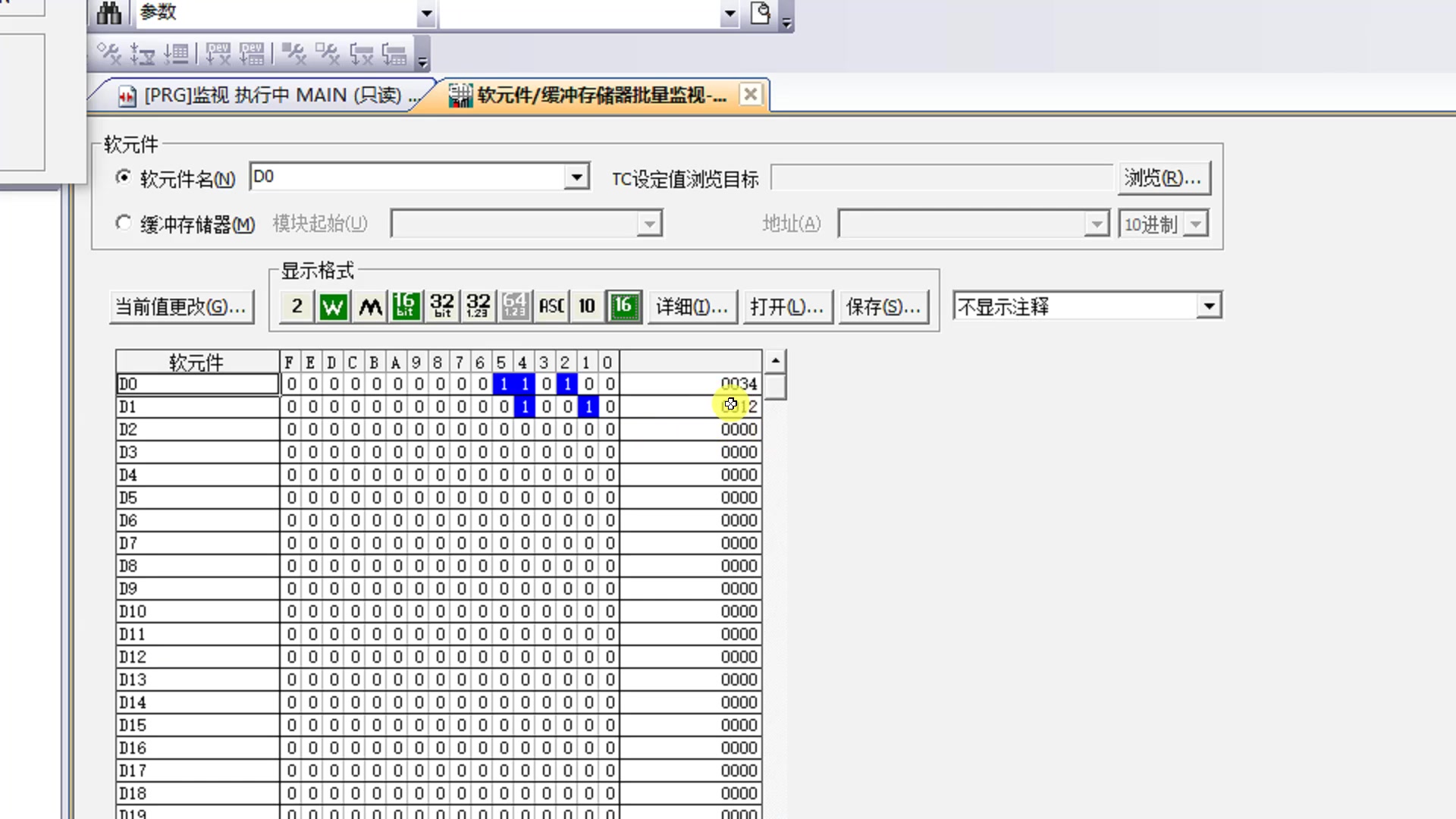Open the top toolbar options arrow
Image resolution: width=1456 pixels, height=819 pixels.
786,23
